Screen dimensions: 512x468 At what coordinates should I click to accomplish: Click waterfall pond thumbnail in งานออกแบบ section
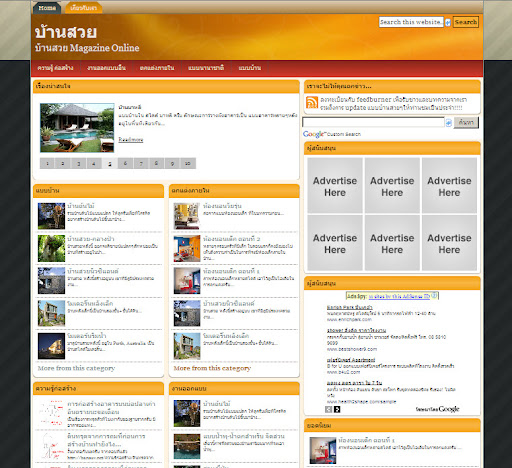click(x=187, y=446)
